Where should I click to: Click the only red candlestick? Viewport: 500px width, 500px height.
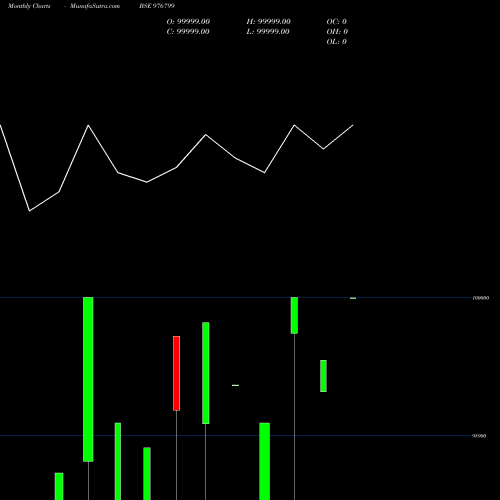click(176, 373)
